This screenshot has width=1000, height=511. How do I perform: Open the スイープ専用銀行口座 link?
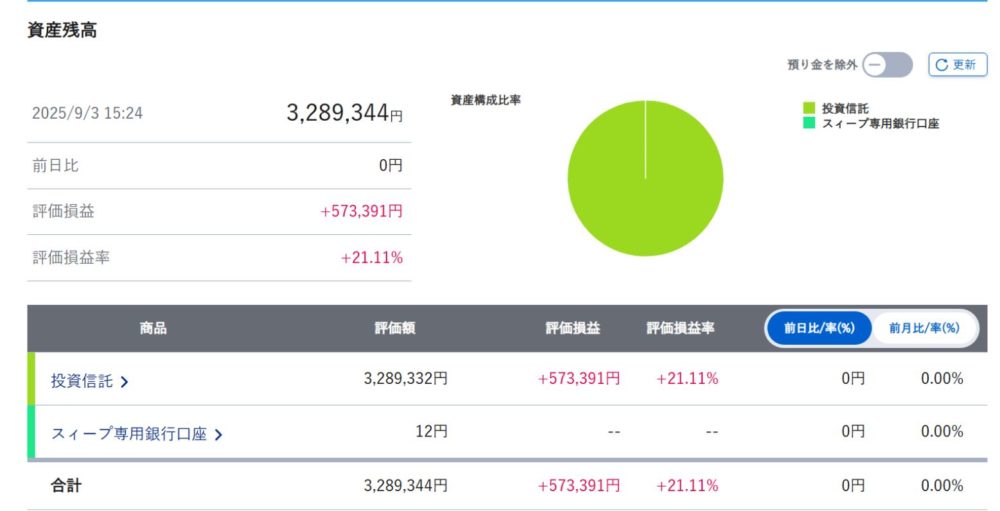[128, 433]
